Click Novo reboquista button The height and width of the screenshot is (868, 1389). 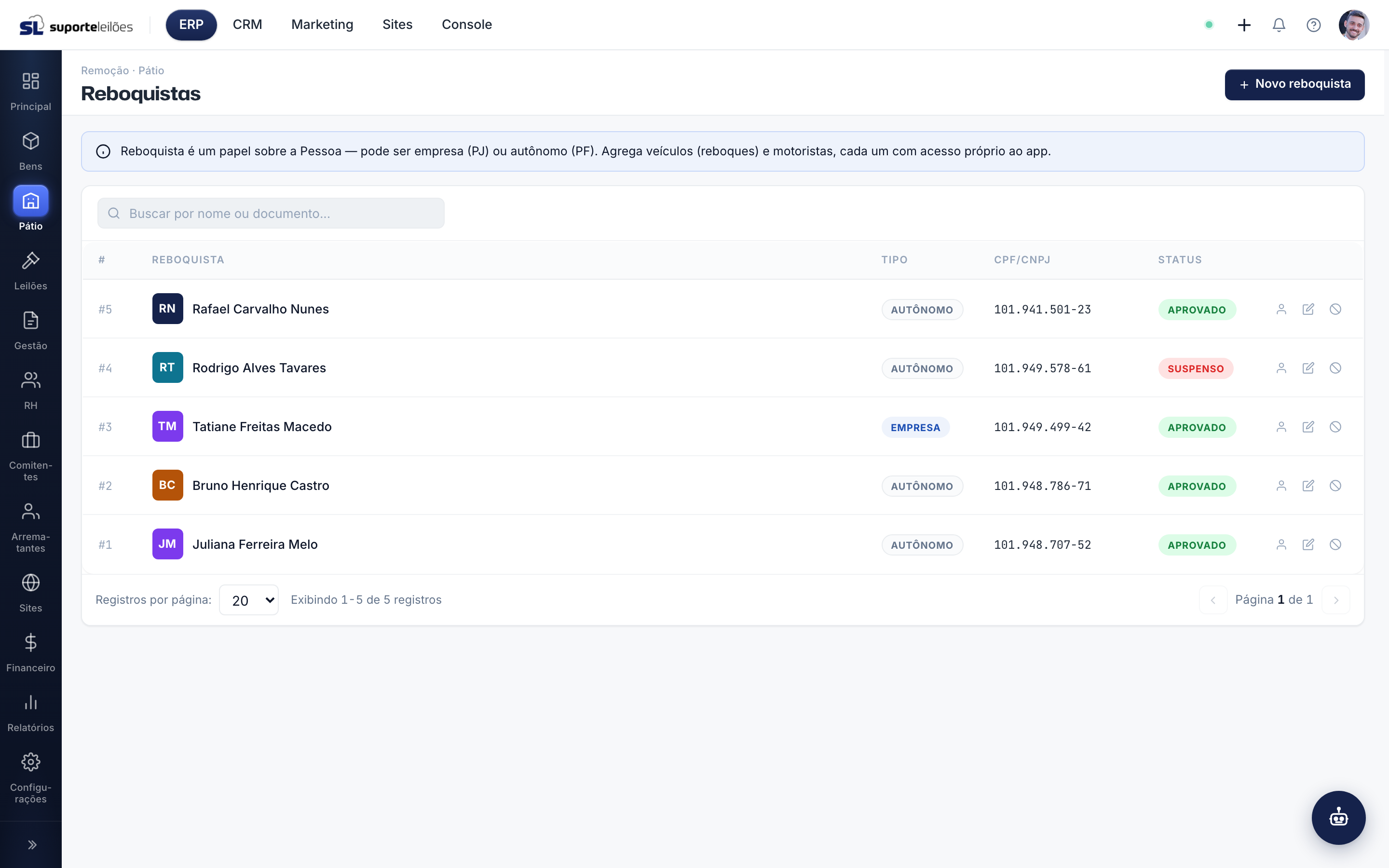click(x=1294, y=84)
